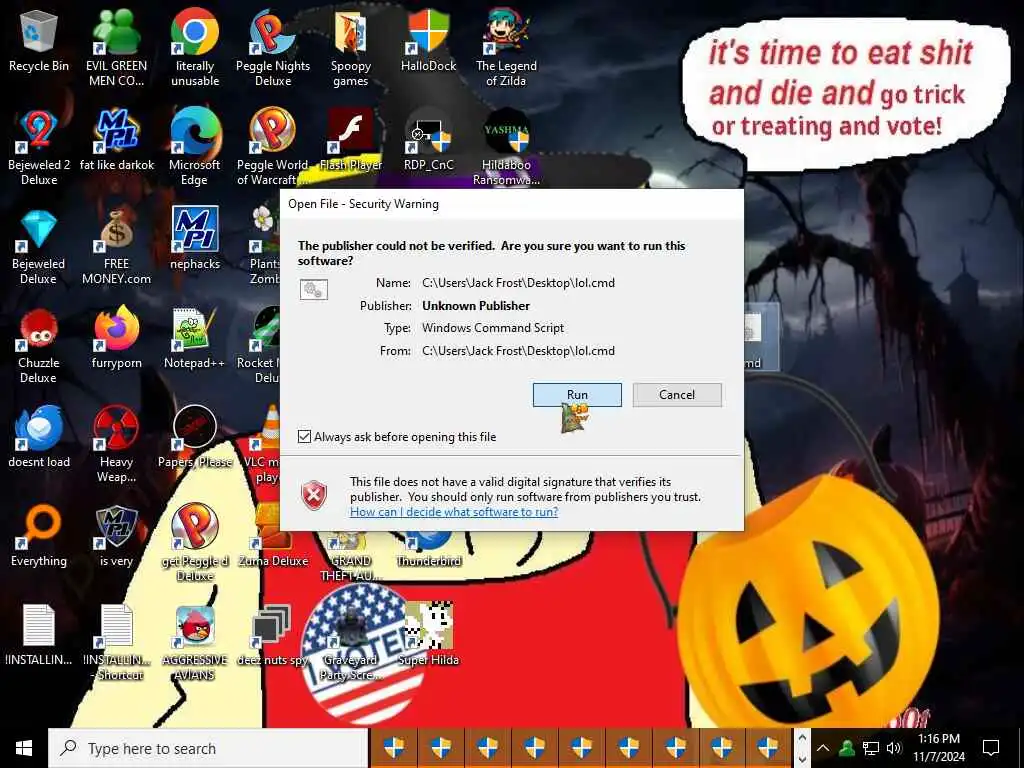The image size is (1024, 768).
Task: Open Peggle World of Warcraft shortcut
Action: click(x=273, y=148)
